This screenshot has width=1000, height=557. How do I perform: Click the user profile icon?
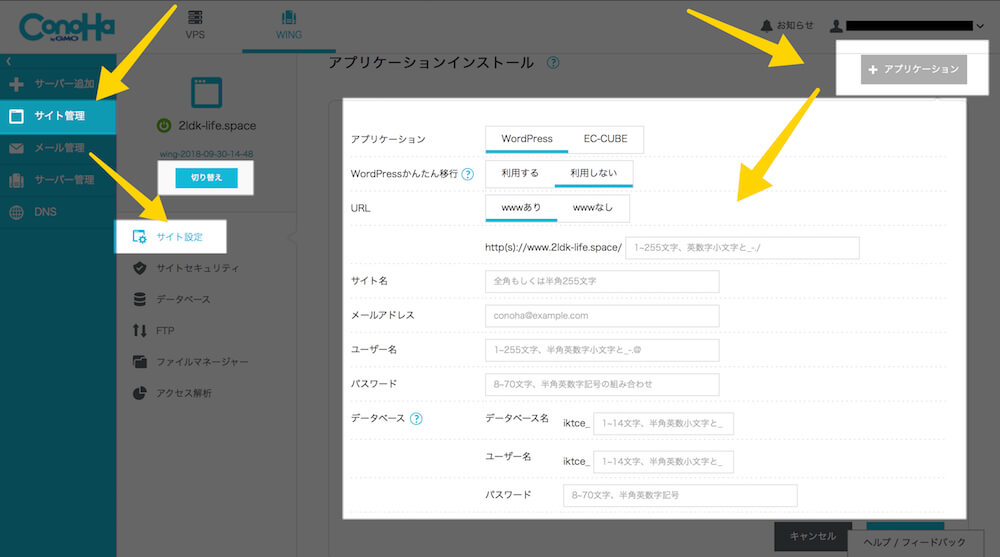[x=836, y=26]
